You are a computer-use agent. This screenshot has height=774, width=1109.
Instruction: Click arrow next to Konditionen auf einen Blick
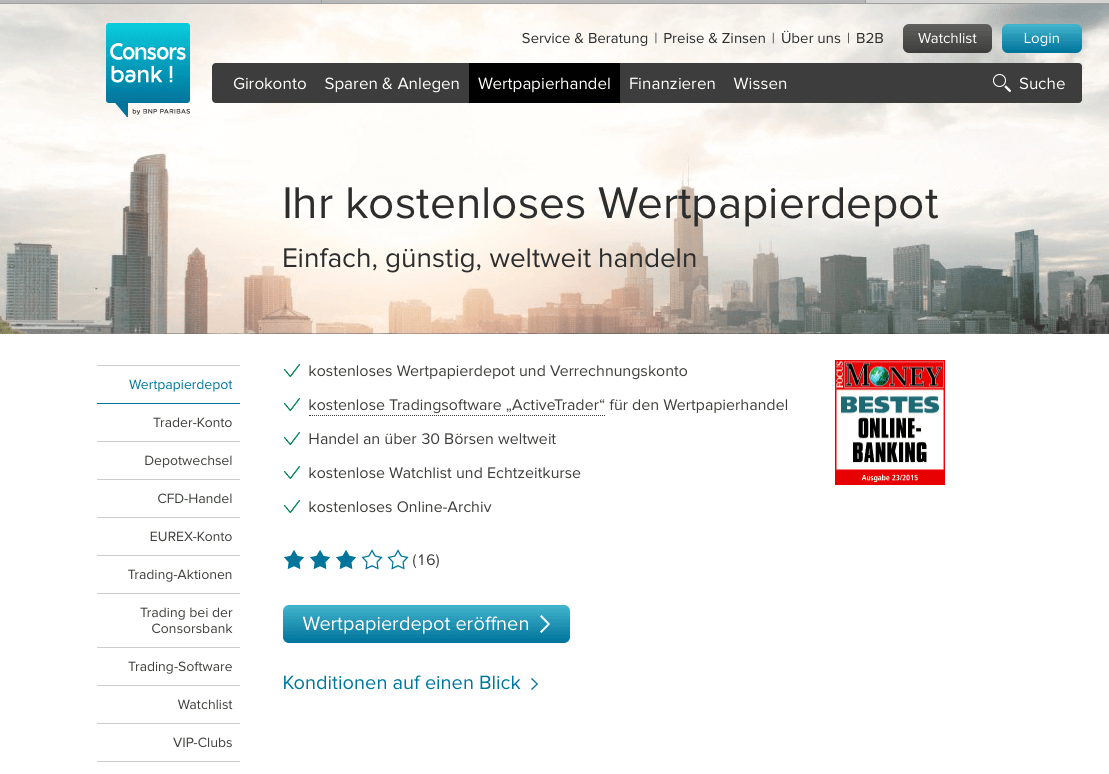535,683
